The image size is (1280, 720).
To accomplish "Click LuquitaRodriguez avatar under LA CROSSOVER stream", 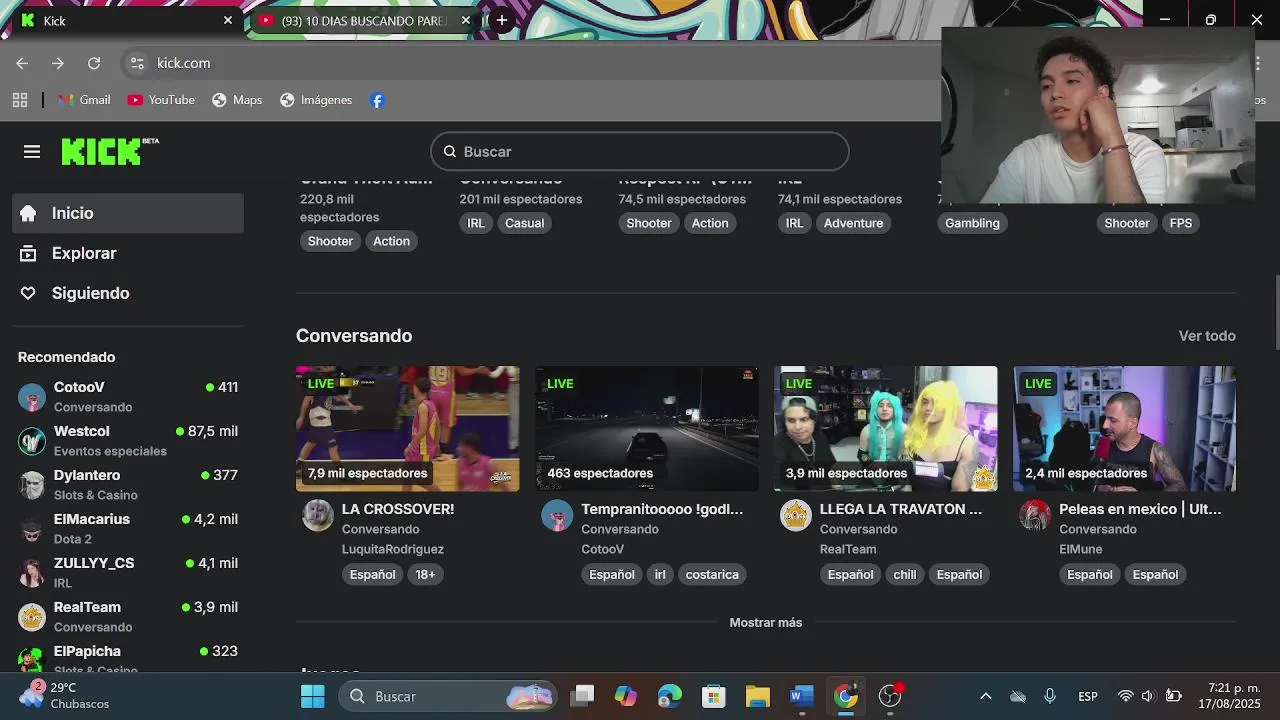I will pyautogui.click(x=318, y=515).
